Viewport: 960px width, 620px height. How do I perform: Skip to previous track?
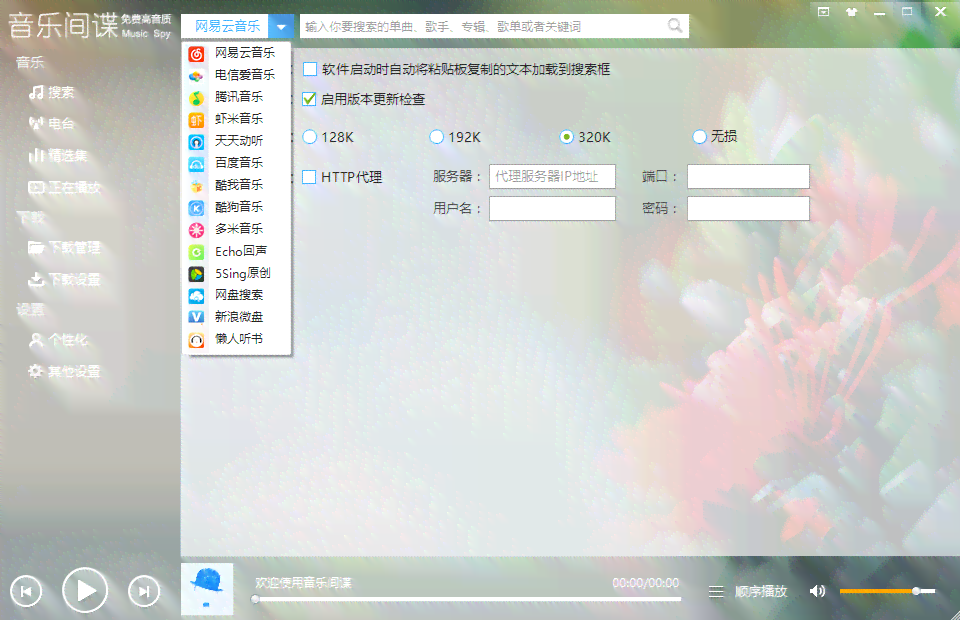pyautogui.click(x=26, y=591)
